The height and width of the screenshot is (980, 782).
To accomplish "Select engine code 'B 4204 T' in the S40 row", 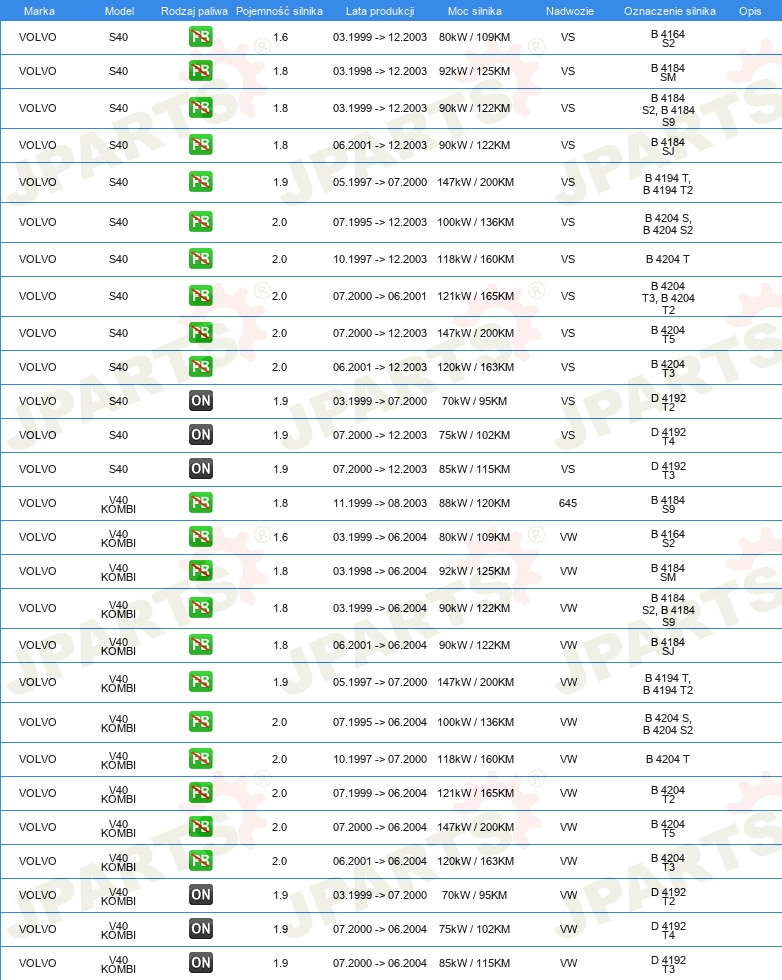I will tap(668, 259).
